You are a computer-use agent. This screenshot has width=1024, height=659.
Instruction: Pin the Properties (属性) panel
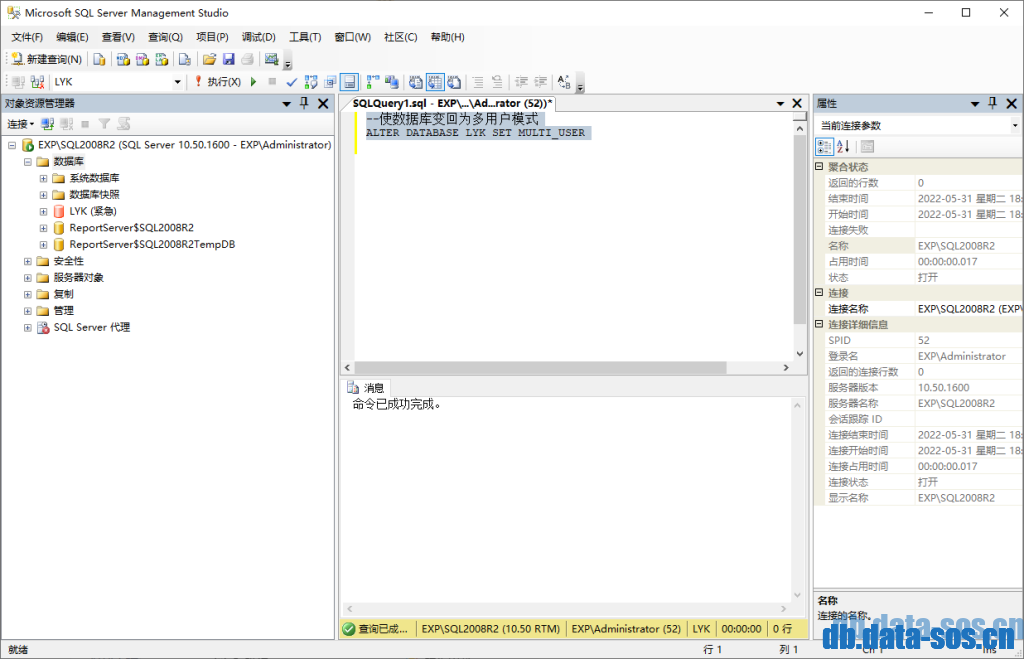[993, 103]
